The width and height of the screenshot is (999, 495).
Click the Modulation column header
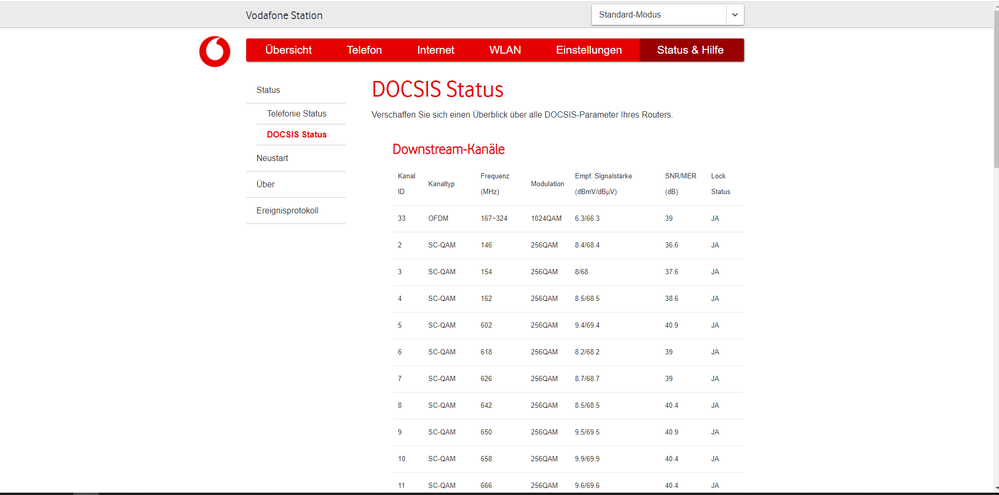[547, 183]
